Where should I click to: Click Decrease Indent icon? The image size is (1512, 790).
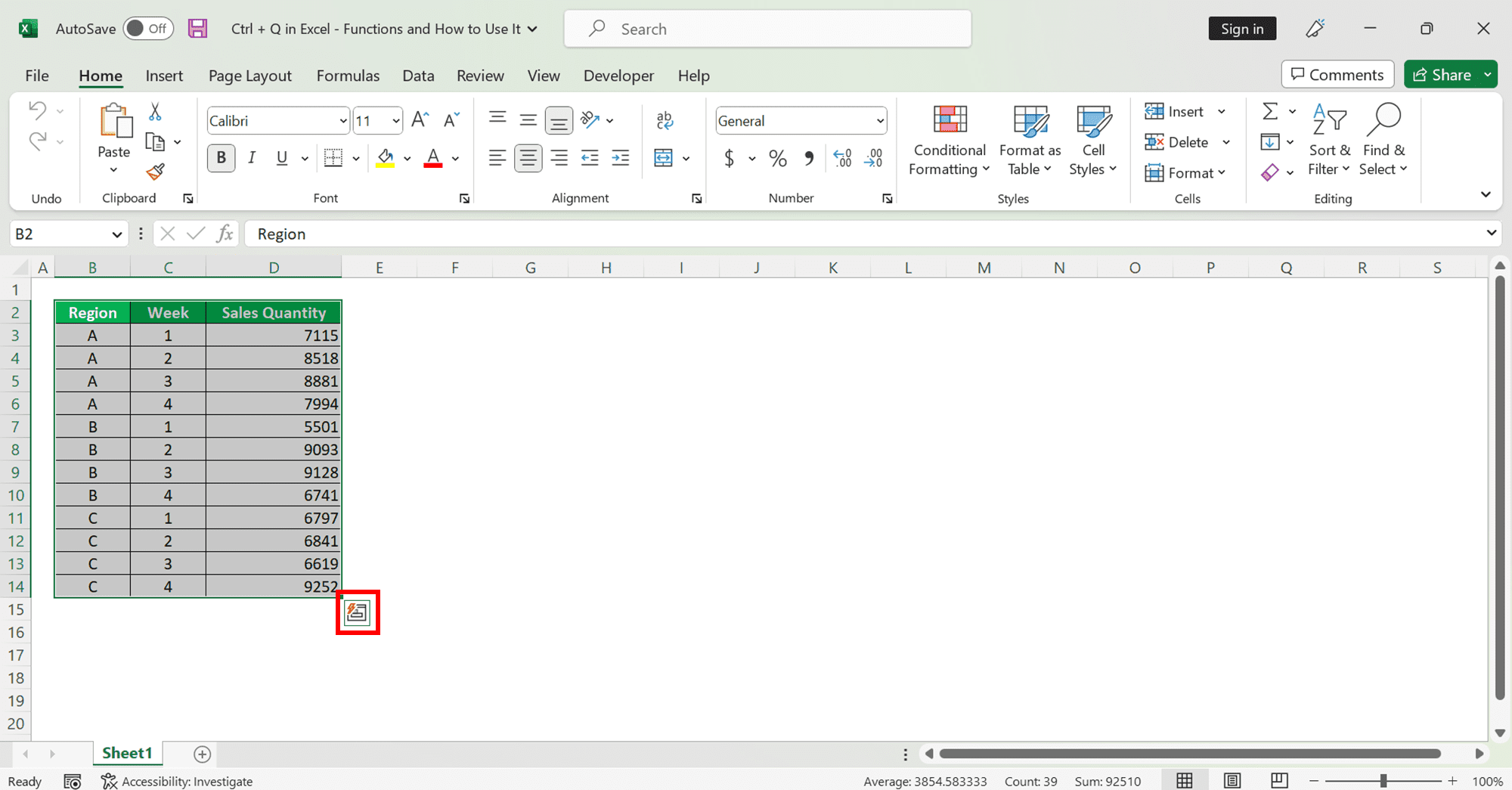coord(590,157)
